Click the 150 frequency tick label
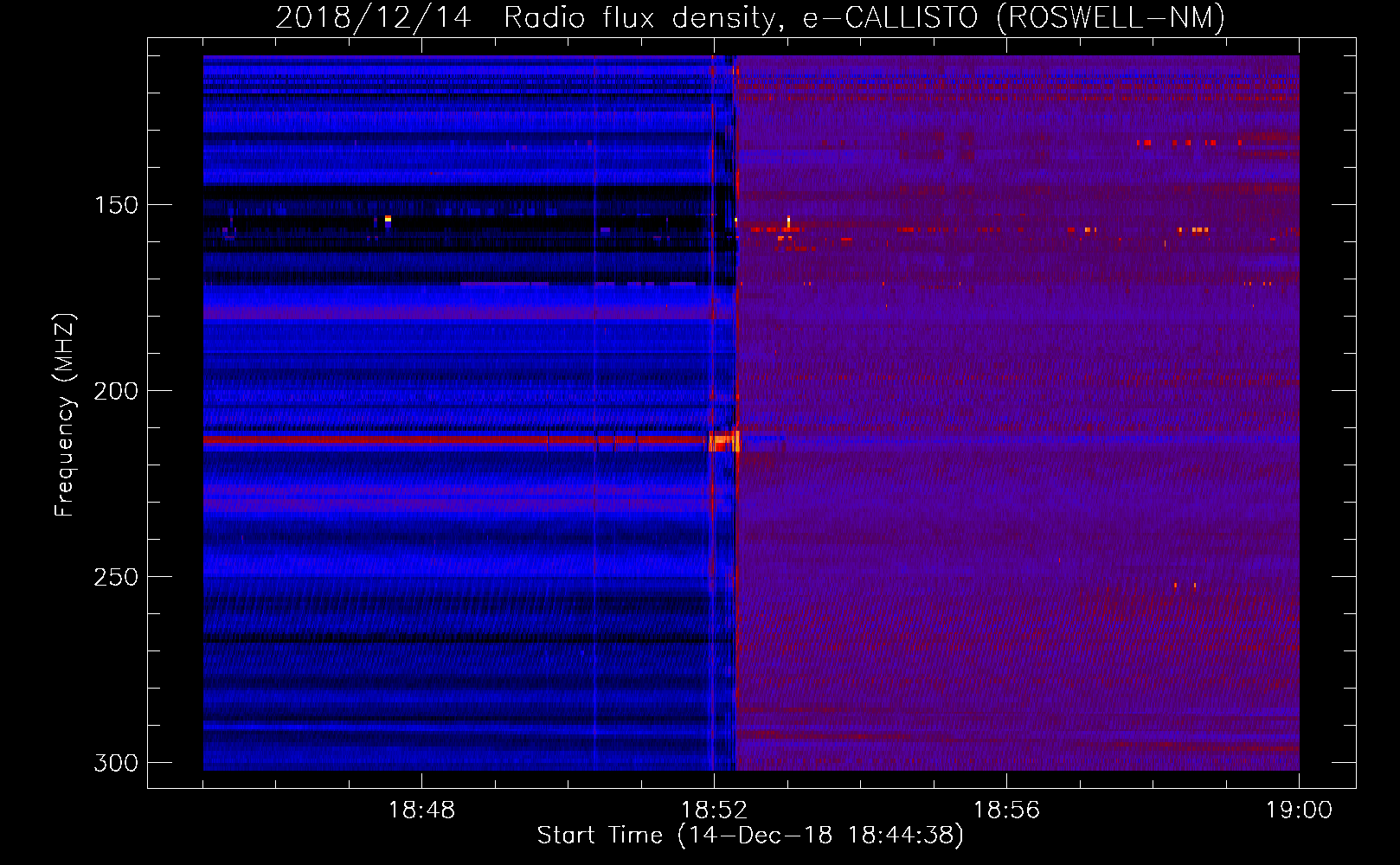The height and width of the screenshot is (865, 1400). [x=116, y=205]
